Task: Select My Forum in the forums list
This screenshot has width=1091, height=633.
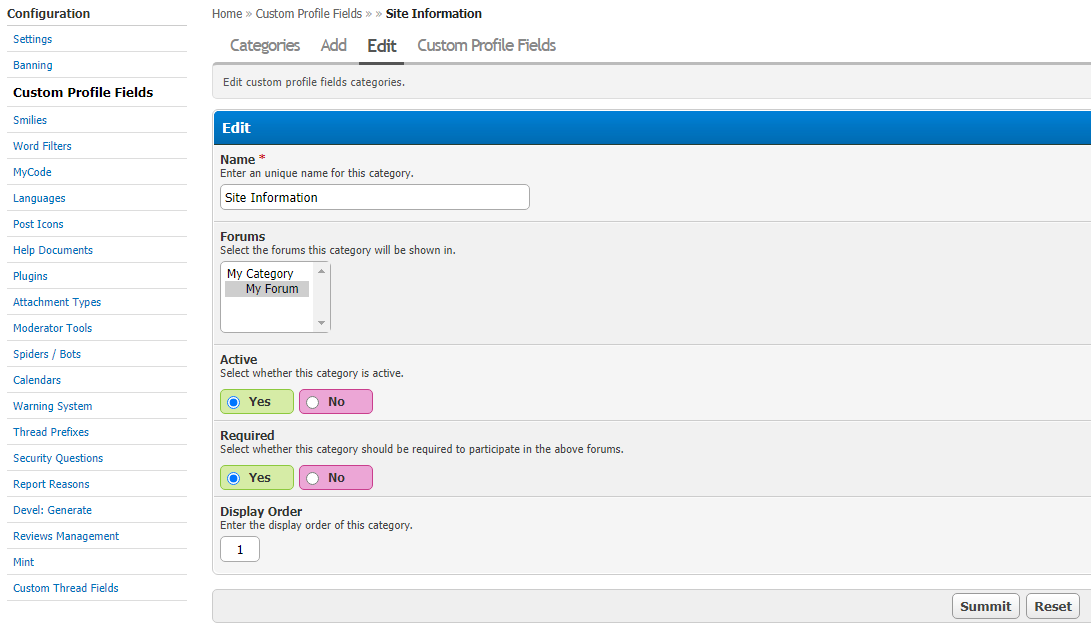Action: coord(272,289)
